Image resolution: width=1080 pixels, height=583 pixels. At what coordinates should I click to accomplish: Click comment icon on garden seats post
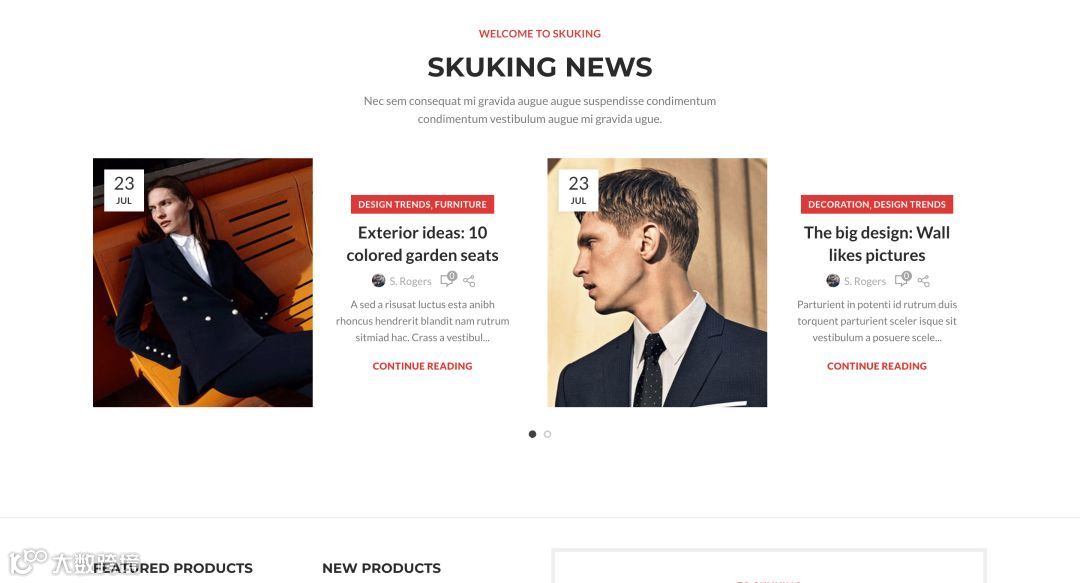(x=448, y=278)
